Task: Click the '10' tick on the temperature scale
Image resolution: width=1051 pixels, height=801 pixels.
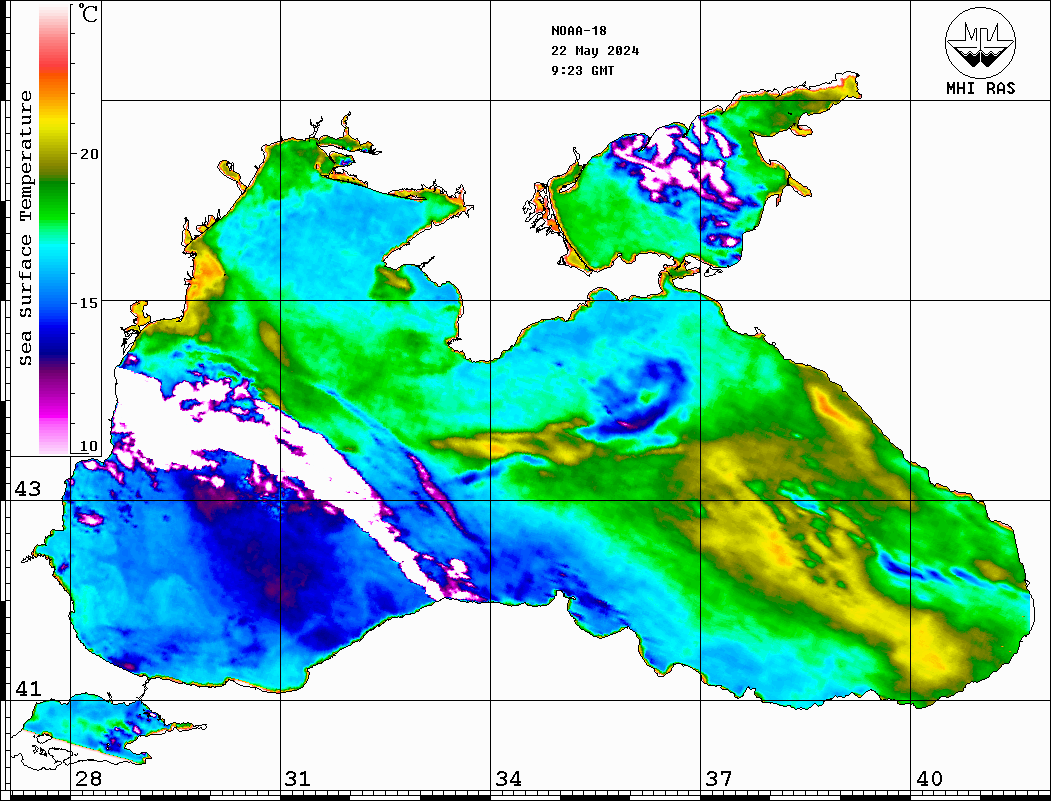Action: [x=89, y=446]
